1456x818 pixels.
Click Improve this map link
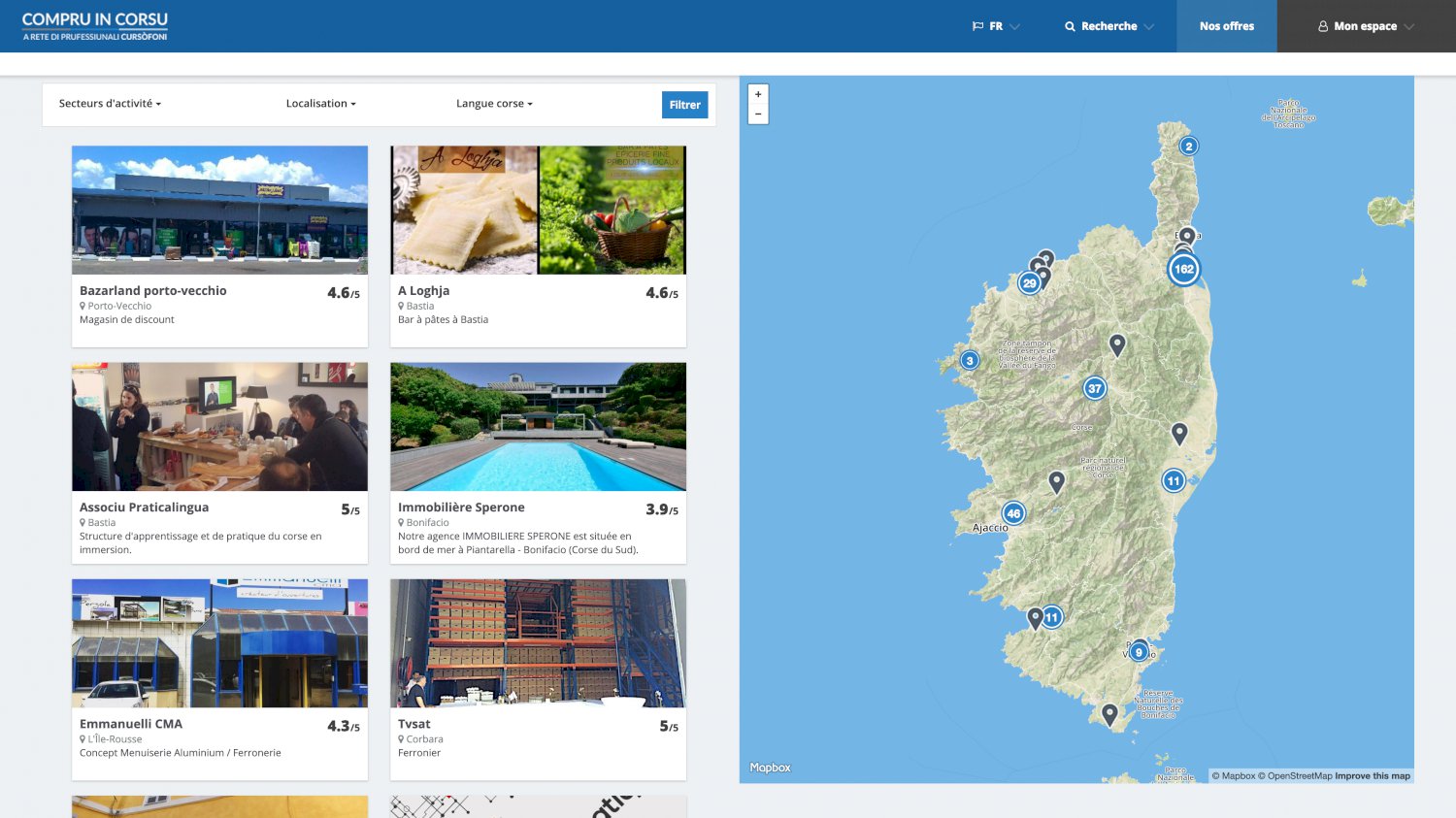(x=1373, y=775)
